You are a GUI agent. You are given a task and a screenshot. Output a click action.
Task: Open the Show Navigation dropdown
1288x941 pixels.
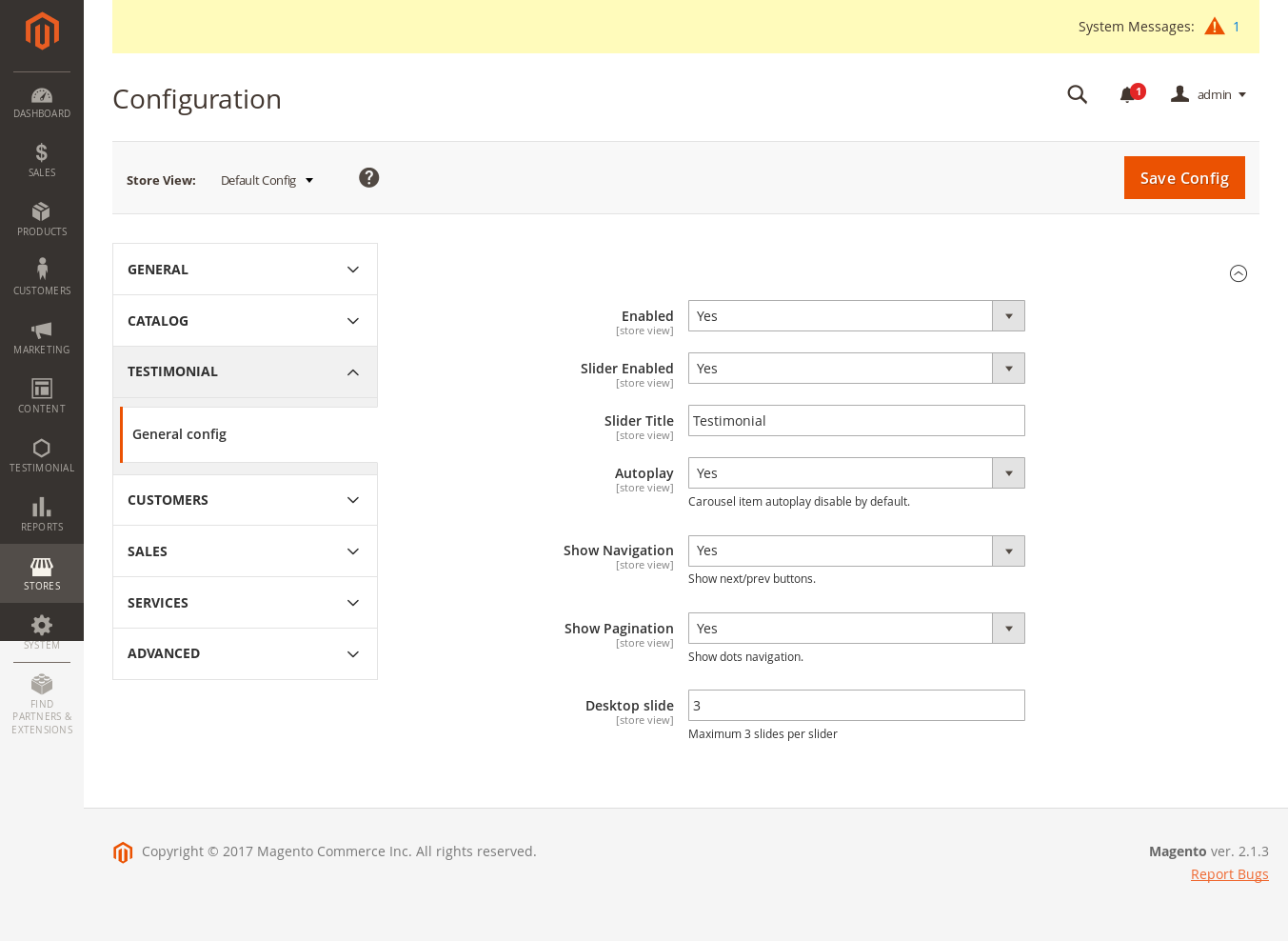click(857, 551)
